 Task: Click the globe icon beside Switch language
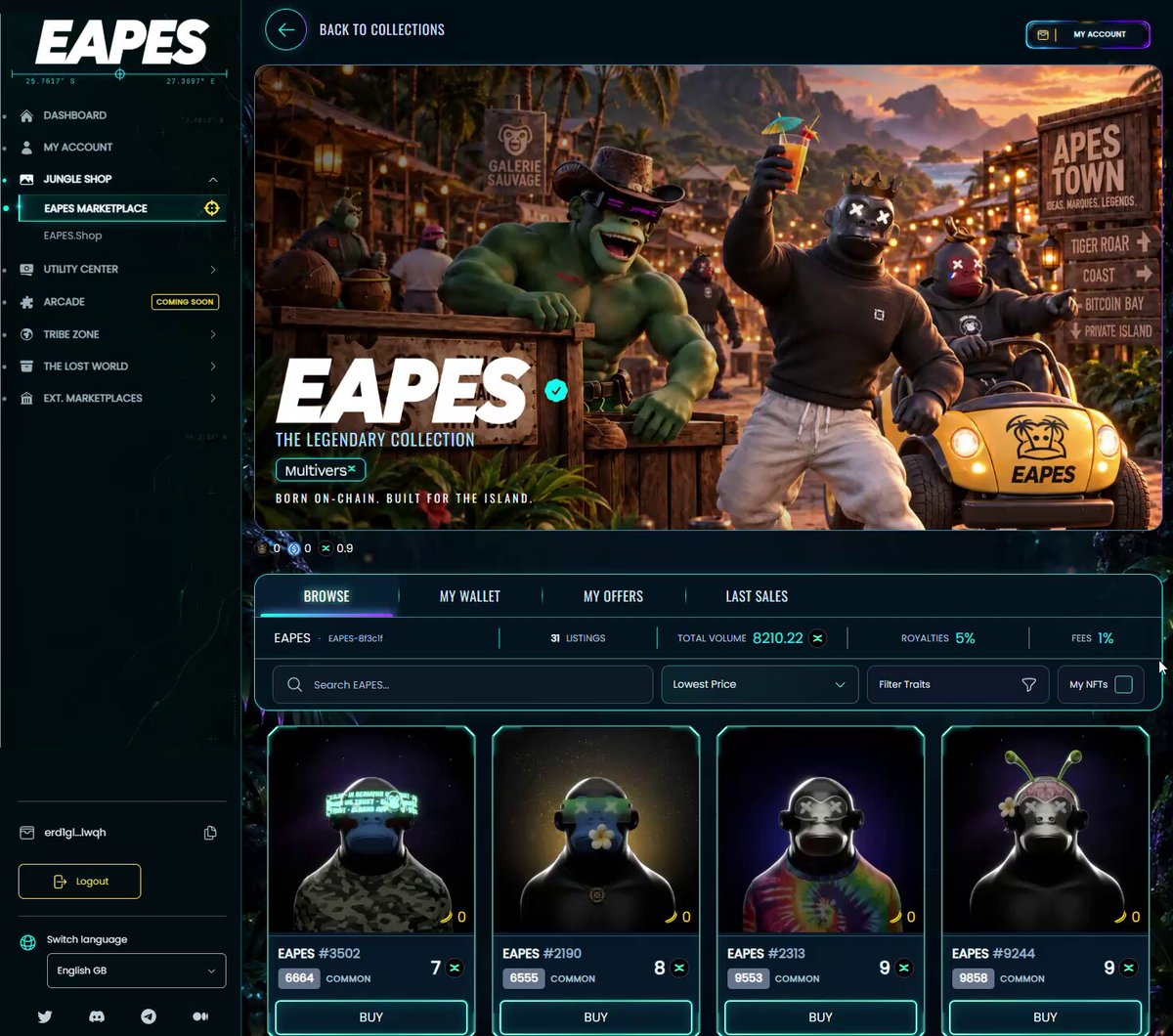(x=28, y=943)
